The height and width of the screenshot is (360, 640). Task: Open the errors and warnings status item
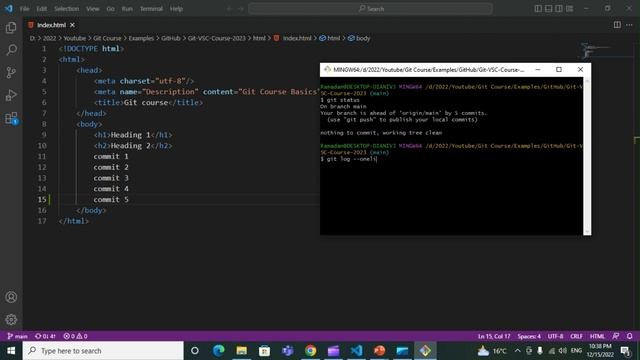(76, 336)
